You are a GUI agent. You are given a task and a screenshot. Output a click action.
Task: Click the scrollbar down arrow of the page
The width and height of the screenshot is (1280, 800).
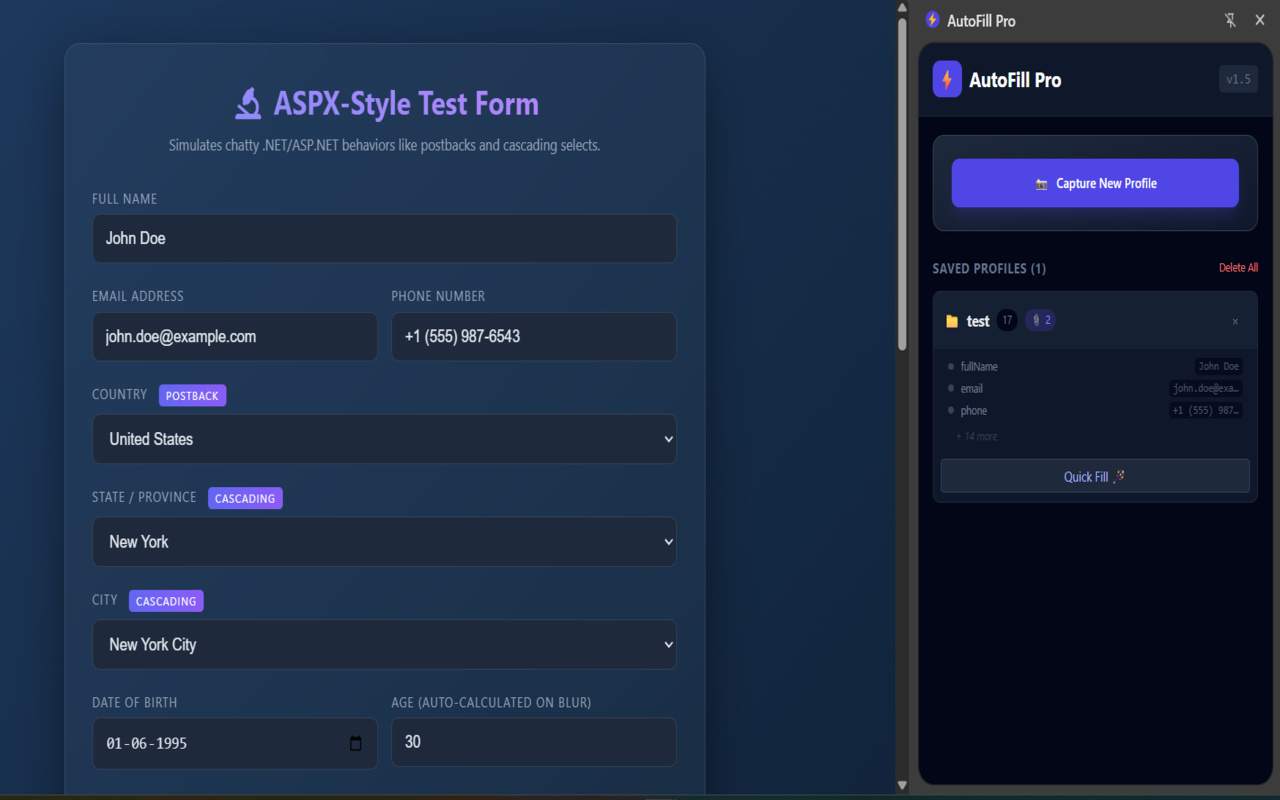(x=902, y=786)
